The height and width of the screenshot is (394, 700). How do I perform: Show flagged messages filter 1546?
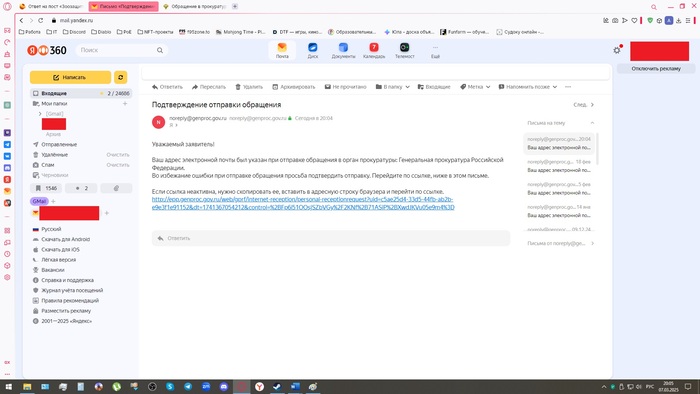[46, 188]
